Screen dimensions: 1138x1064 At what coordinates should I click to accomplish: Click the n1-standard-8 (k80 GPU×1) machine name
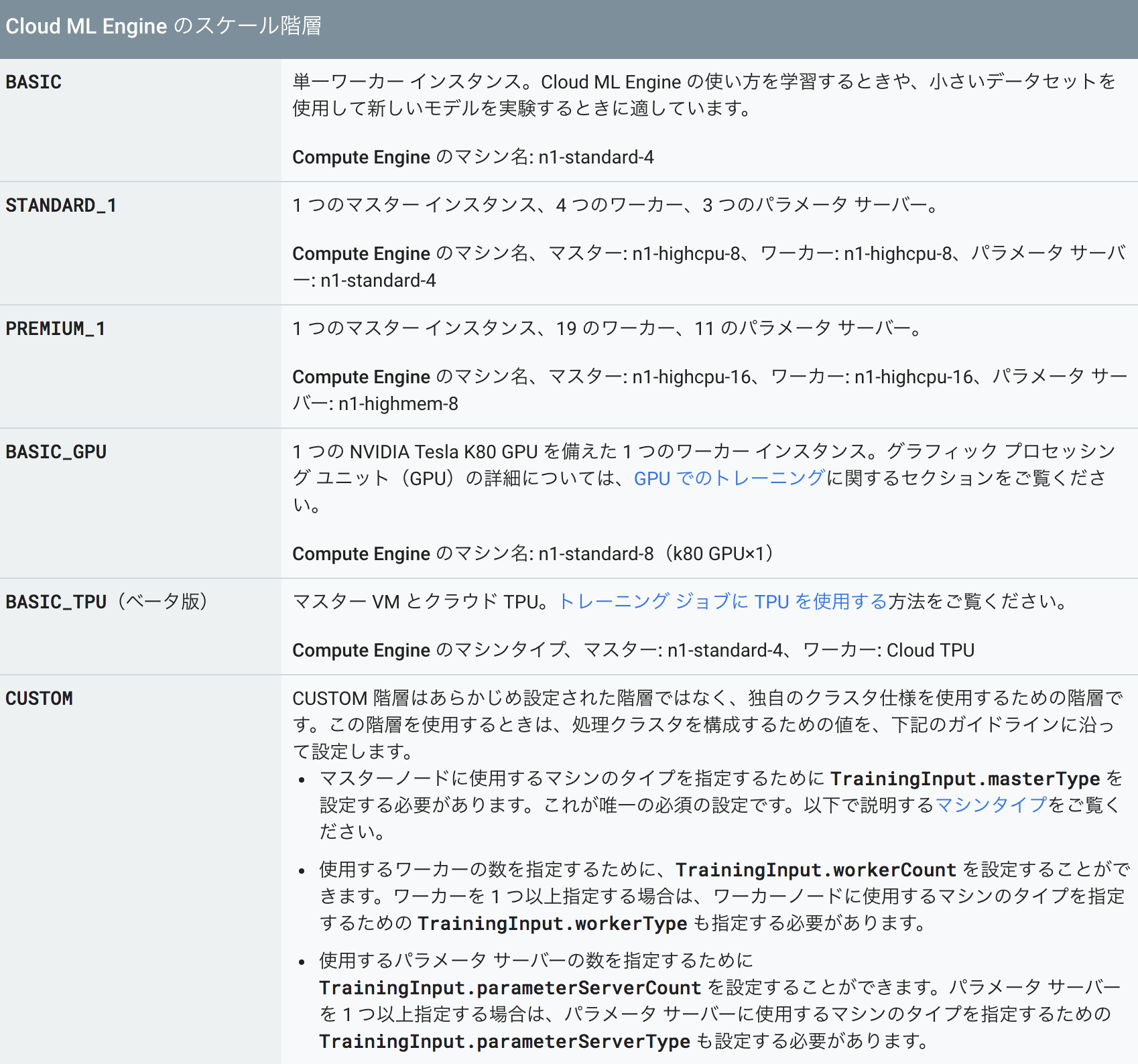[657, 554]
